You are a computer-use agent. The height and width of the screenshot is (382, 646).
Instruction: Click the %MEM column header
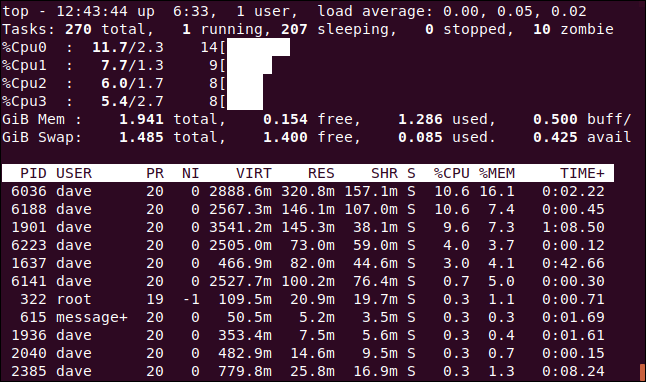[497, 173]
